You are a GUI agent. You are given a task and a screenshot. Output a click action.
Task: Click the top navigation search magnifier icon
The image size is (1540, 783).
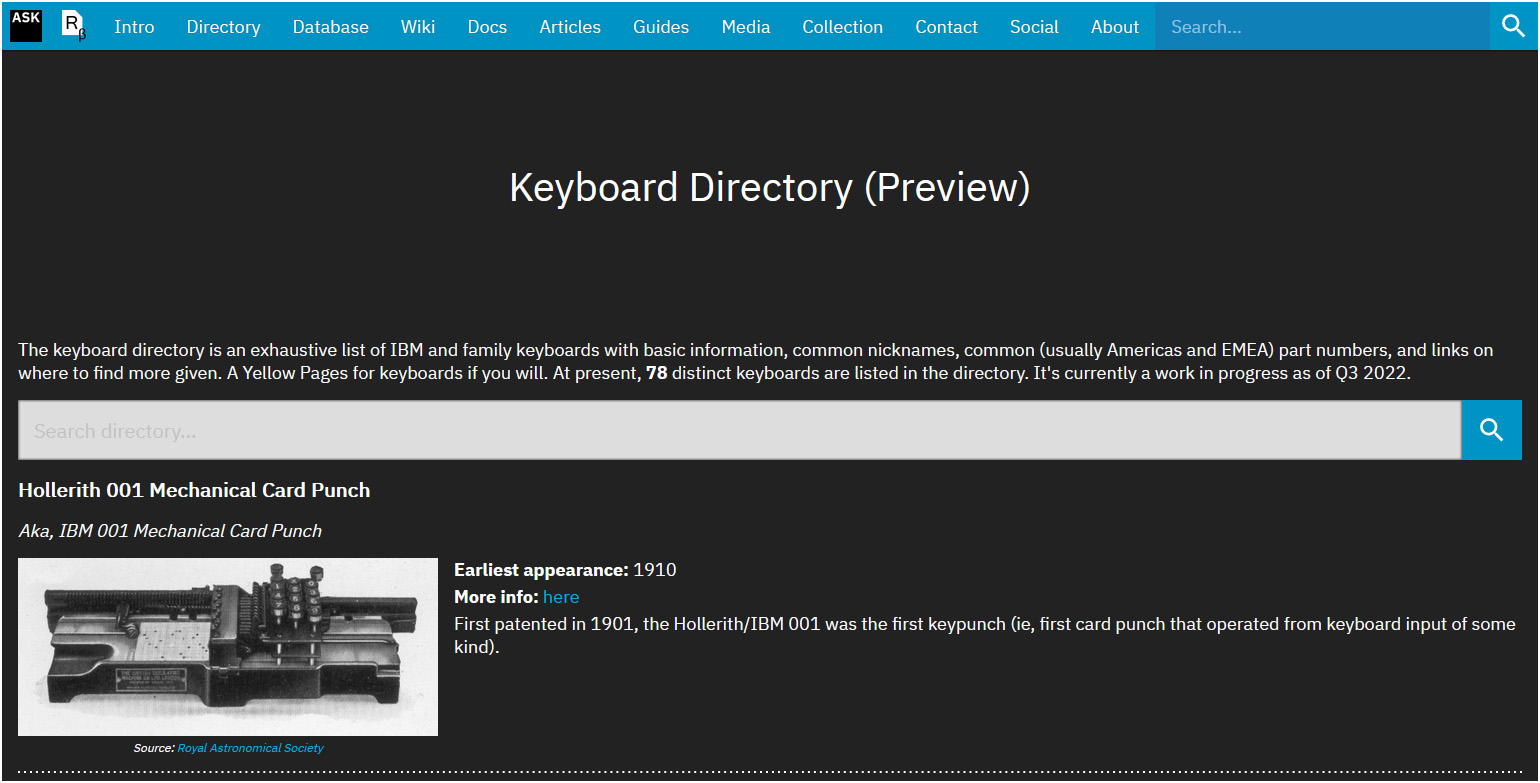click(x=1514, y=26)
